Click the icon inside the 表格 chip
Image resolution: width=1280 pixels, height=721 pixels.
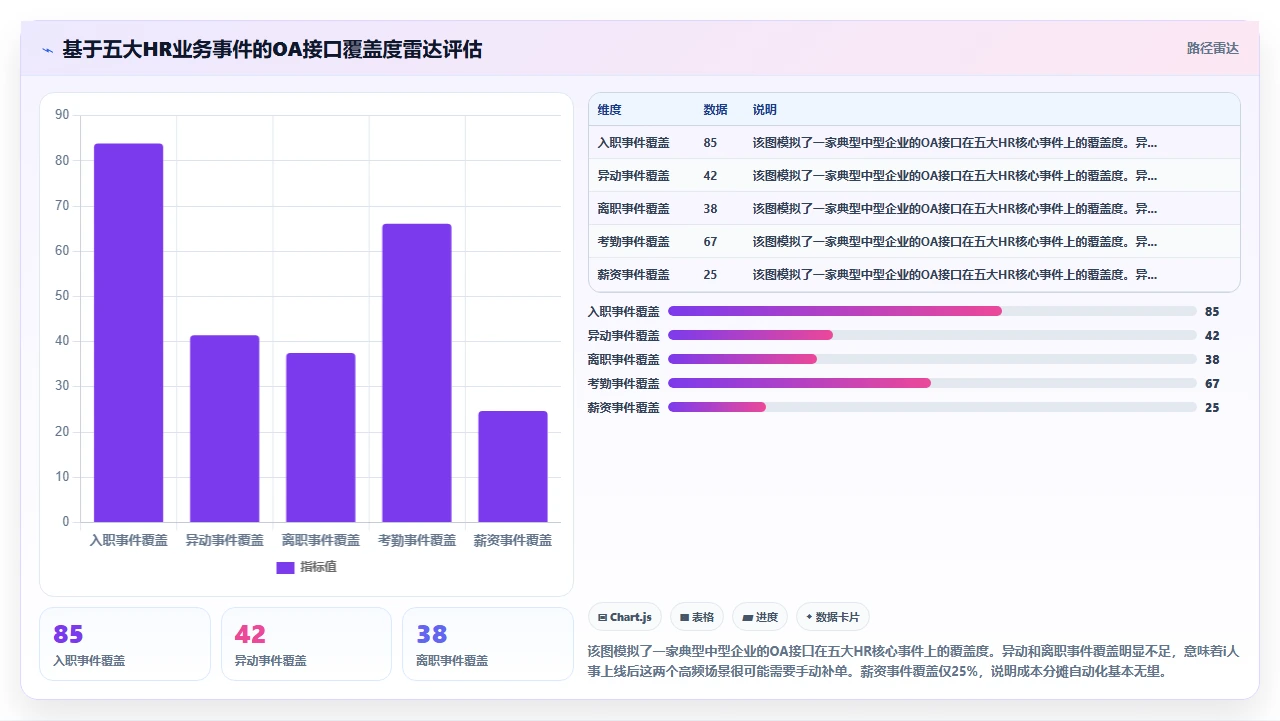(x=685, y=618)
